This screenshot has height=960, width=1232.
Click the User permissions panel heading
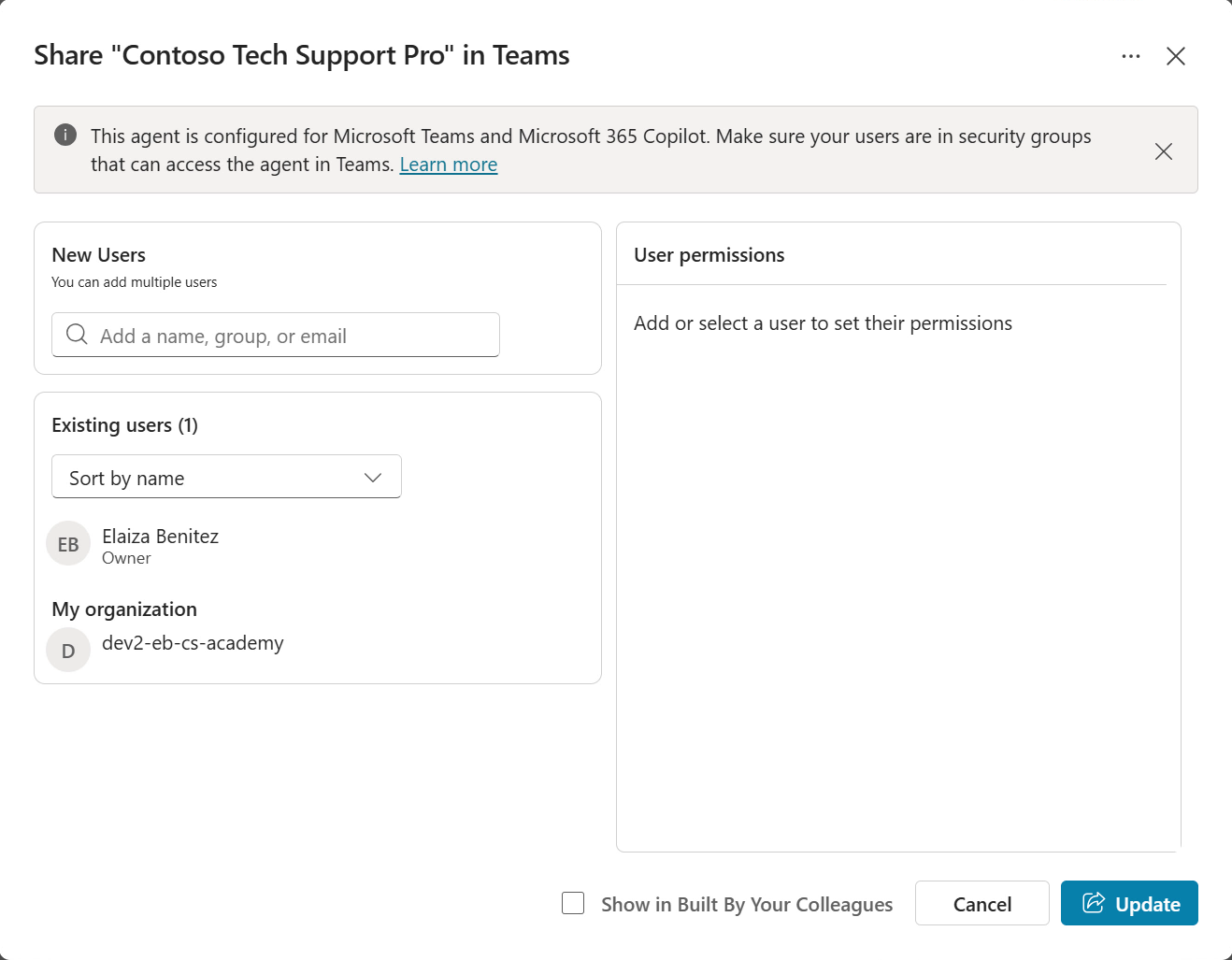coord(709,255)
